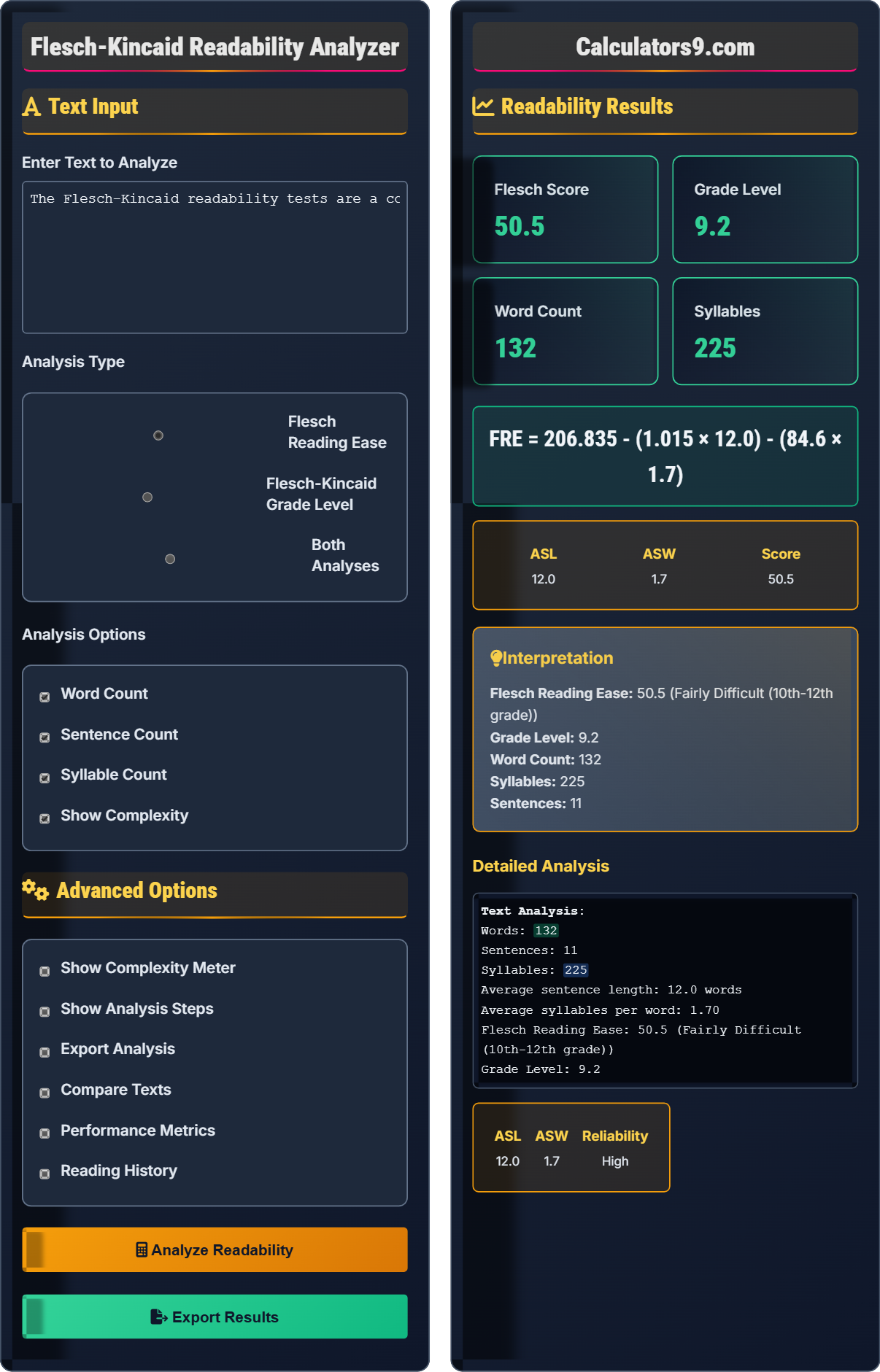Select the Flesch-Kincaid Grade Level radio option

click(147, 497)
